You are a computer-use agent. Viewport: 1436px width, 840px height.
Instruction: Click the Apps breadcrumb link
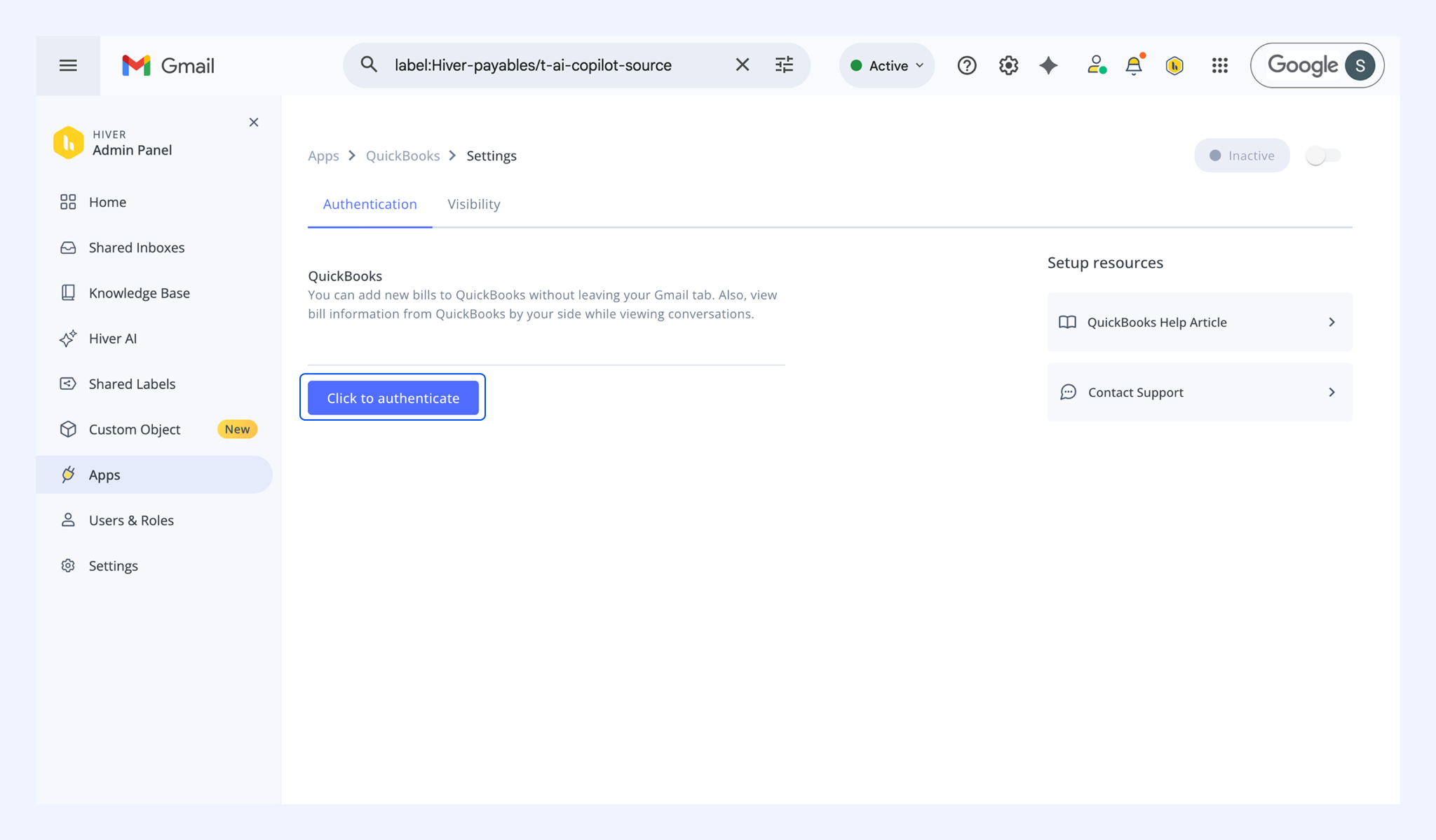click(323, 156)
